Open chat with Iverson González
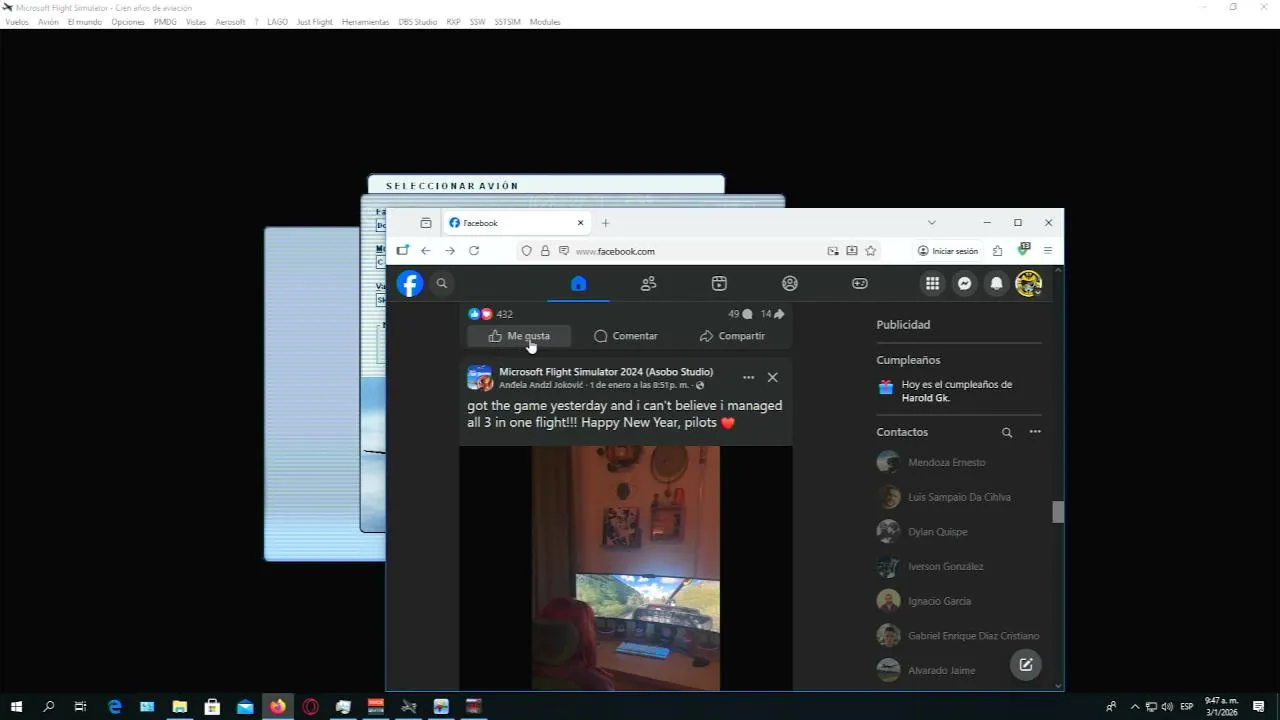Viewport: 1280px width, 720px height. pyautogui.click(x=958, y=566)
